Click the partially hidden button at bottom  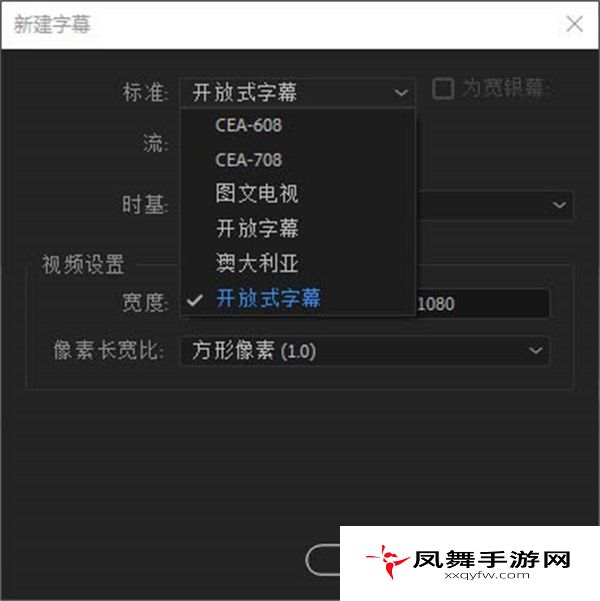(323, 560)
